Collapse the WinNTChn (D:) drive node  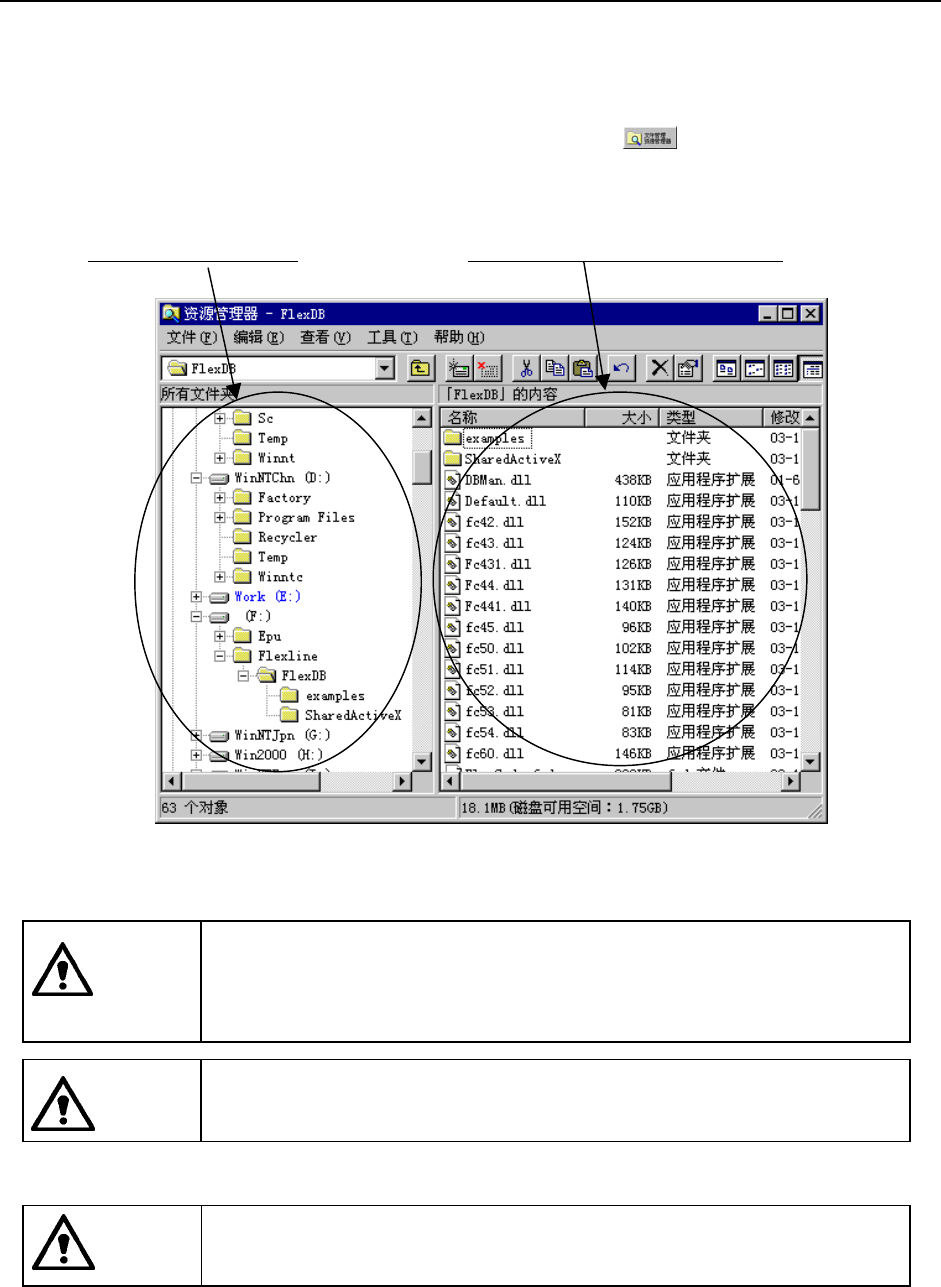click(197, 478)
